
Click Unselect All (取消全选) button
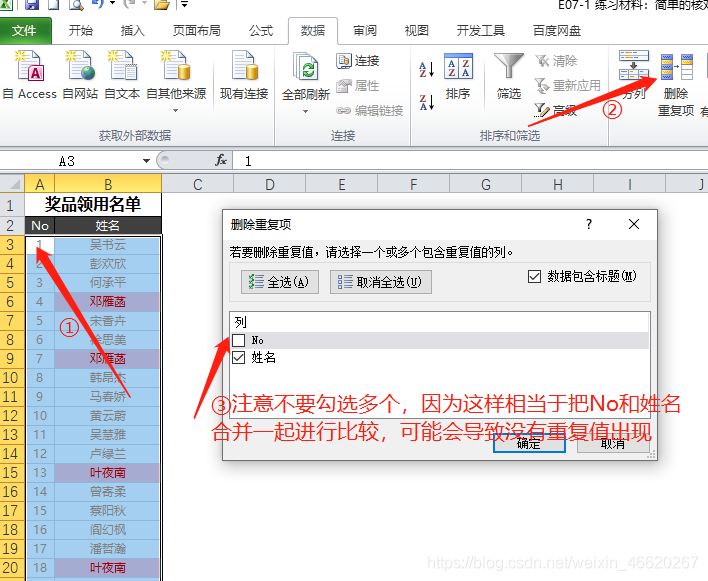(380, 282)
